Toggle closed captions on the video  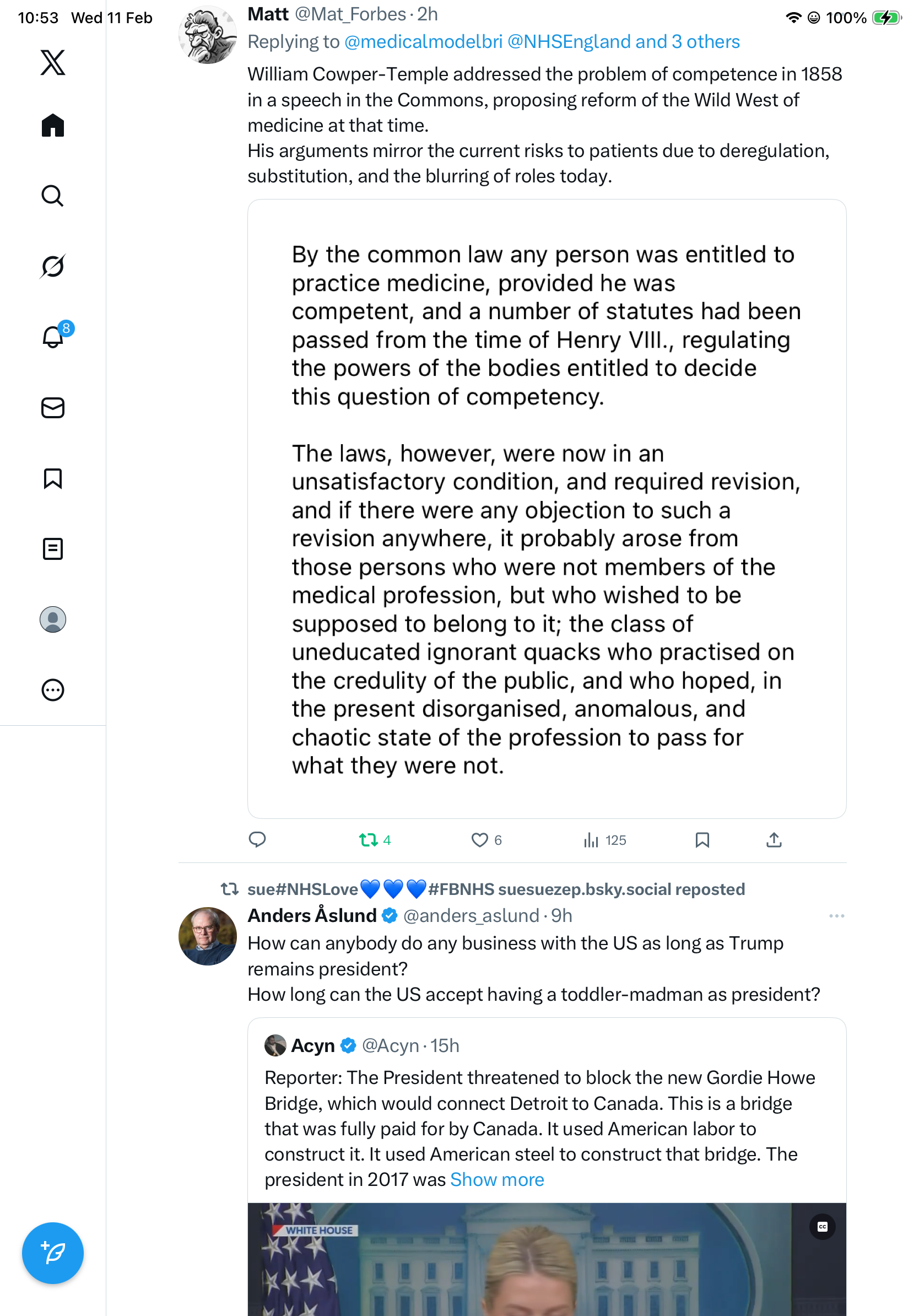tap(822, 1227)
